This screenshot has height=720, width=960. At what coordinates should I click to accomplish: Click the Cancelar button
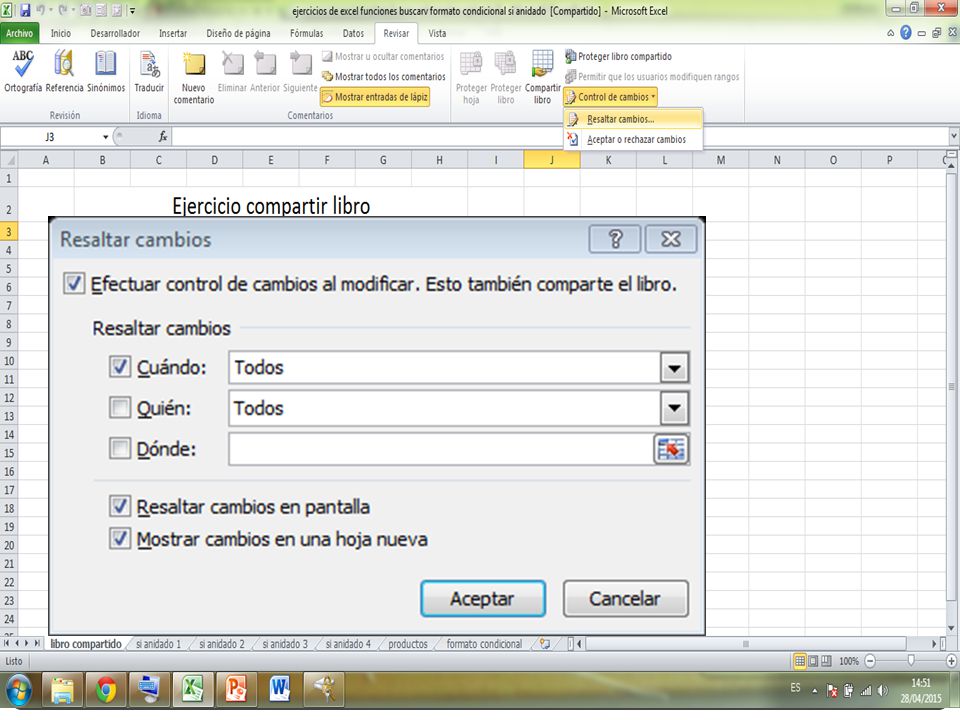(x=625, y=598)
